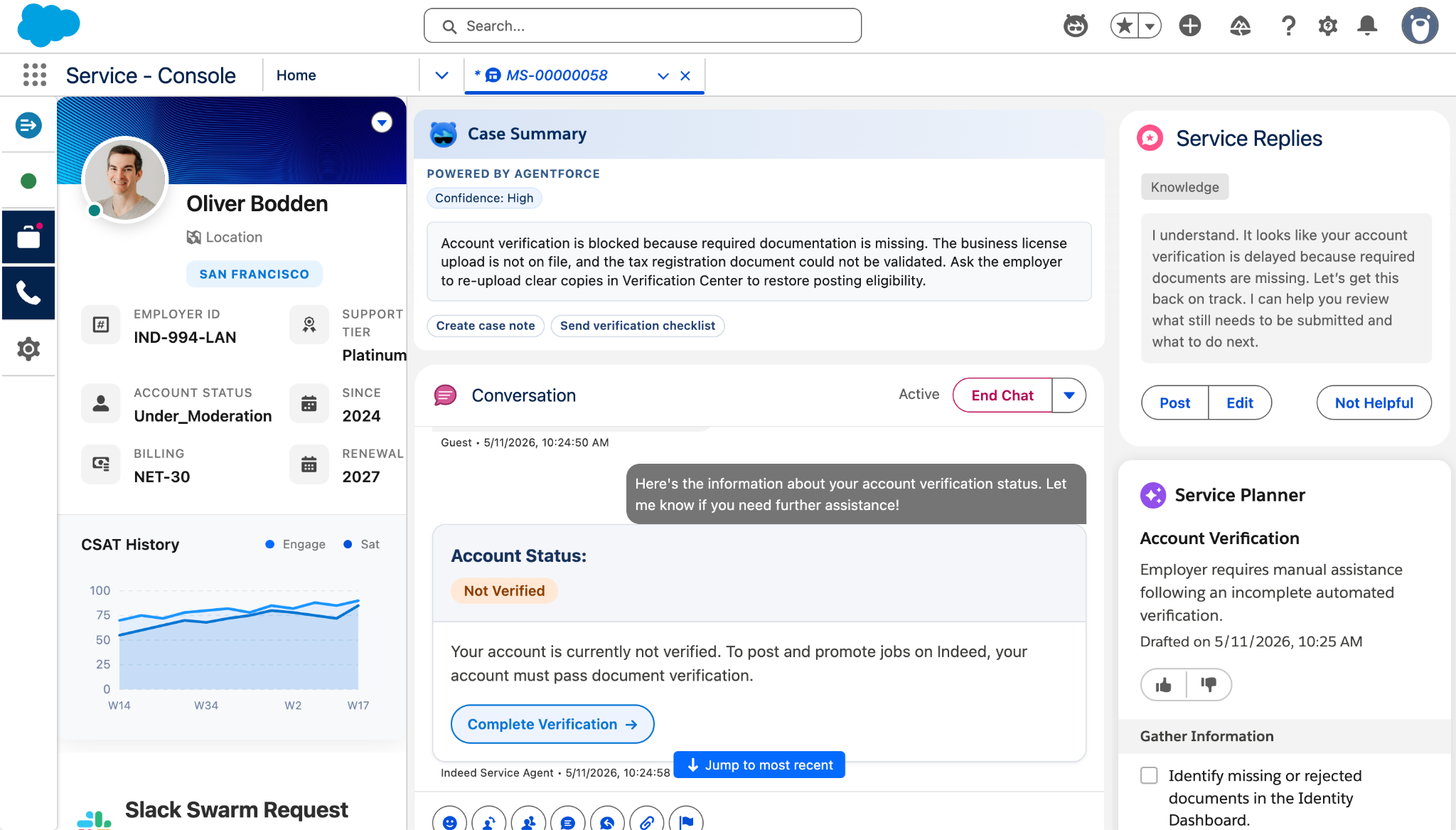Image resolution: width=1456 pixels, height=830 pixels.
Task: Click the green presence status dot
Action: (28, 181)
